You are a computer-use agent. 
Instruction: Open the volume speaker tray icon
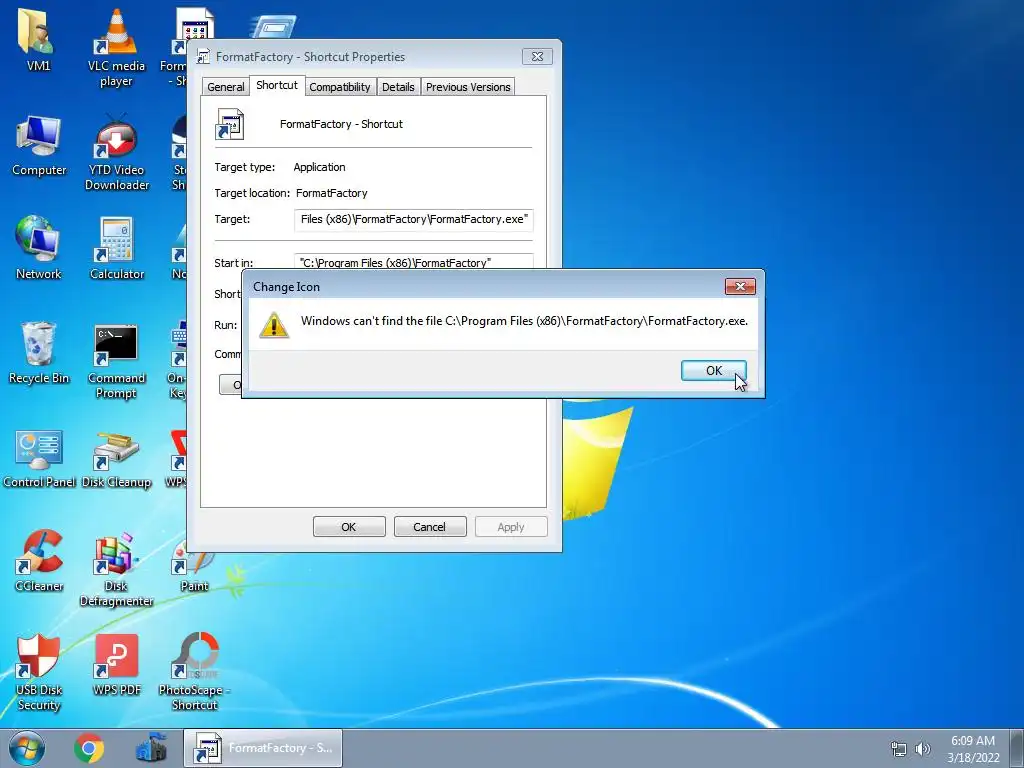pos(923,749)
